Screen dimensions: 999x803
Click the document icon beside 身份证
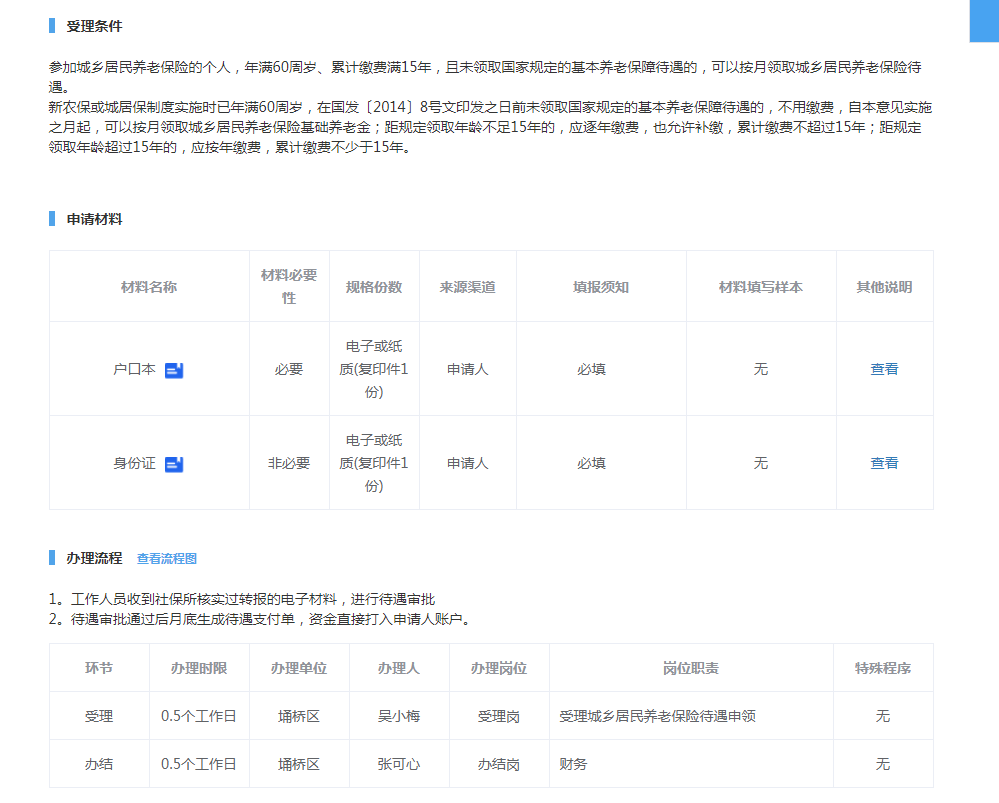pyautogui.click(x=174, y=464)
